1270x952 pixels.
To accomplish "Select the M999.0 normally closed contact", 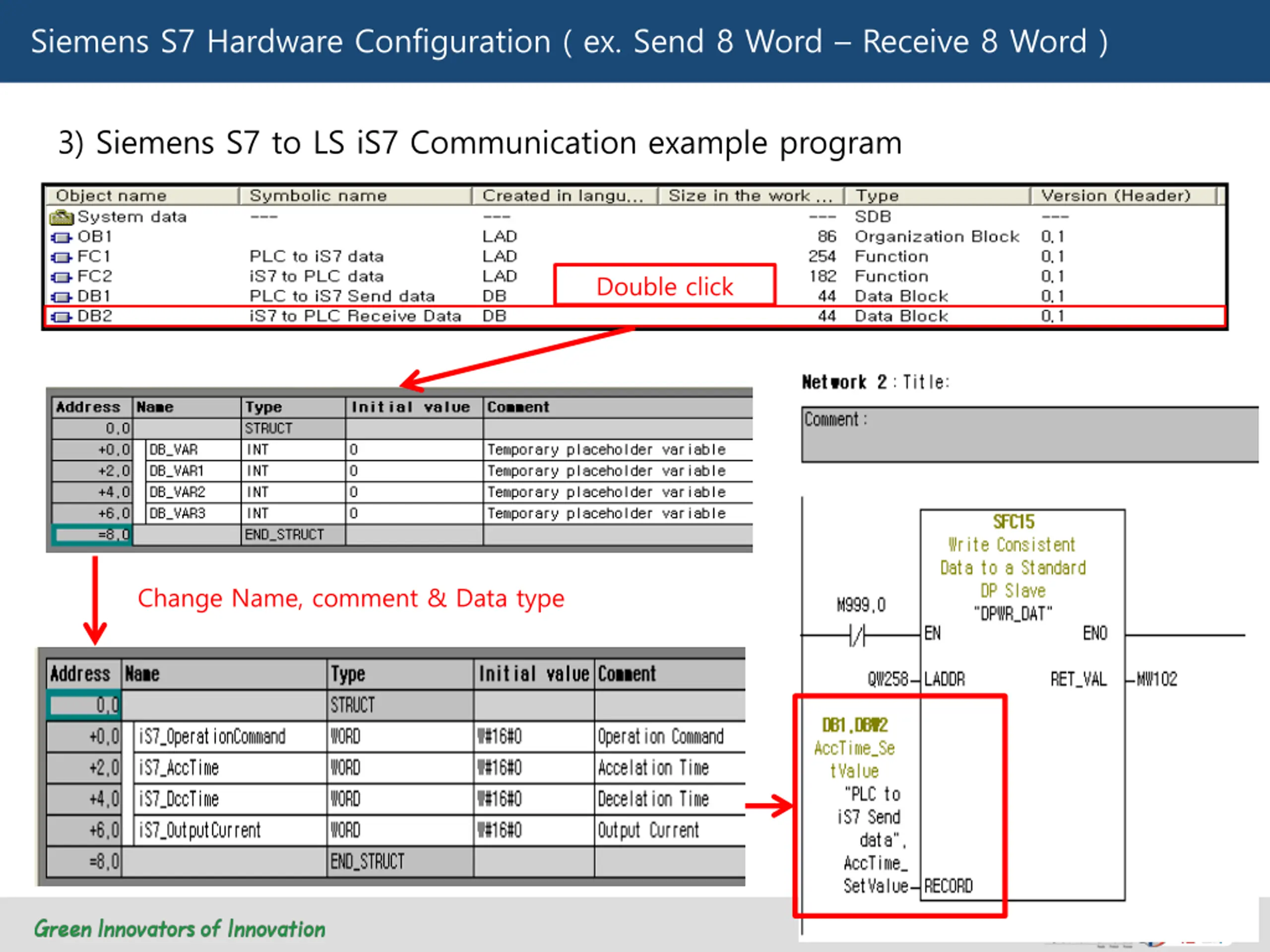I will click(x=857, y=636).
